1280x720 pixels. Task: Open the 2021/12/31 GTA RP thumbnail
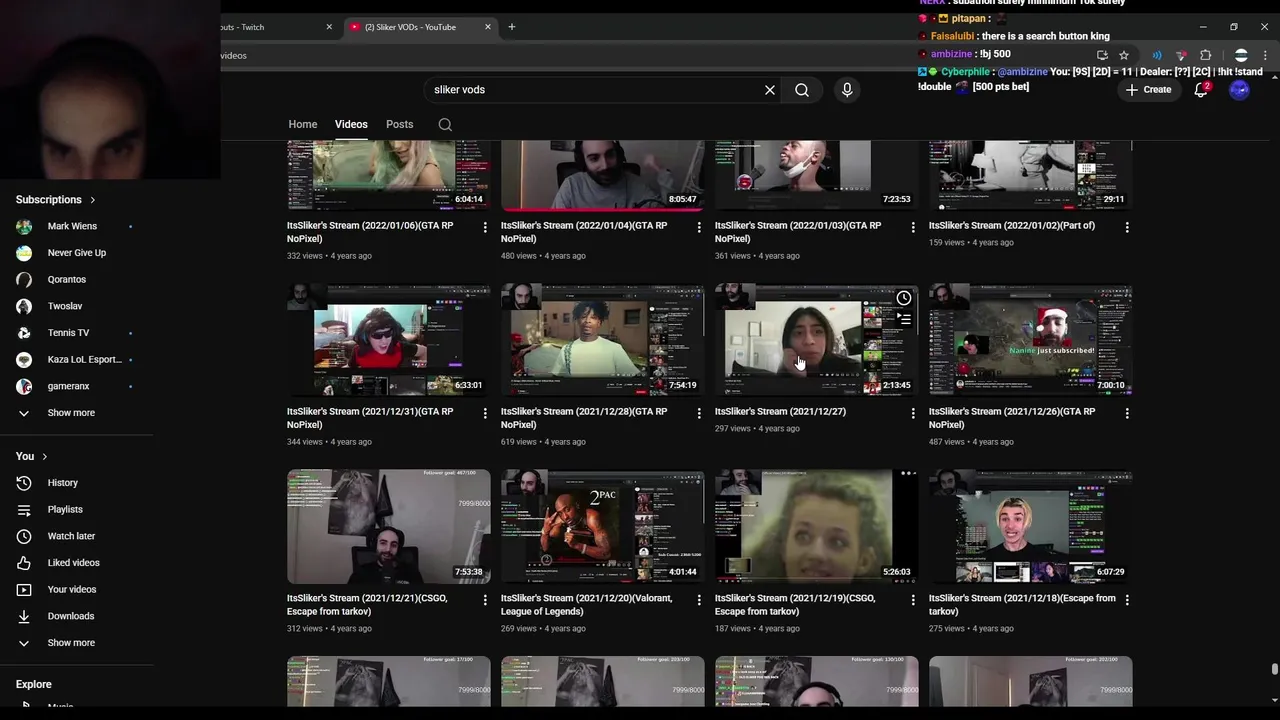tap(389, 340)
